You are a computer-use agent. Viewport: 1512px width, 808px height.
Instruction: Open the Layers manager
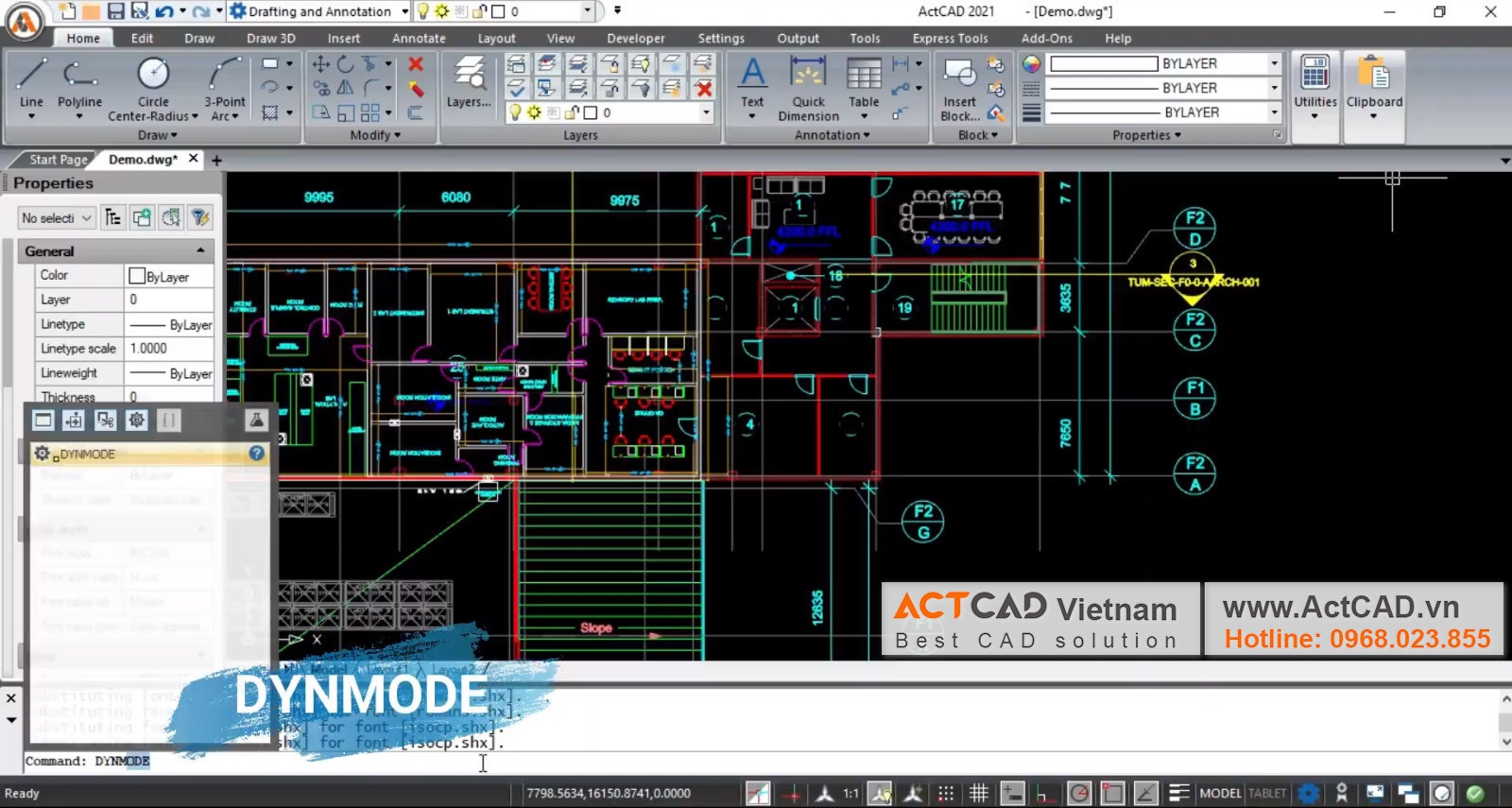(469, 81)
